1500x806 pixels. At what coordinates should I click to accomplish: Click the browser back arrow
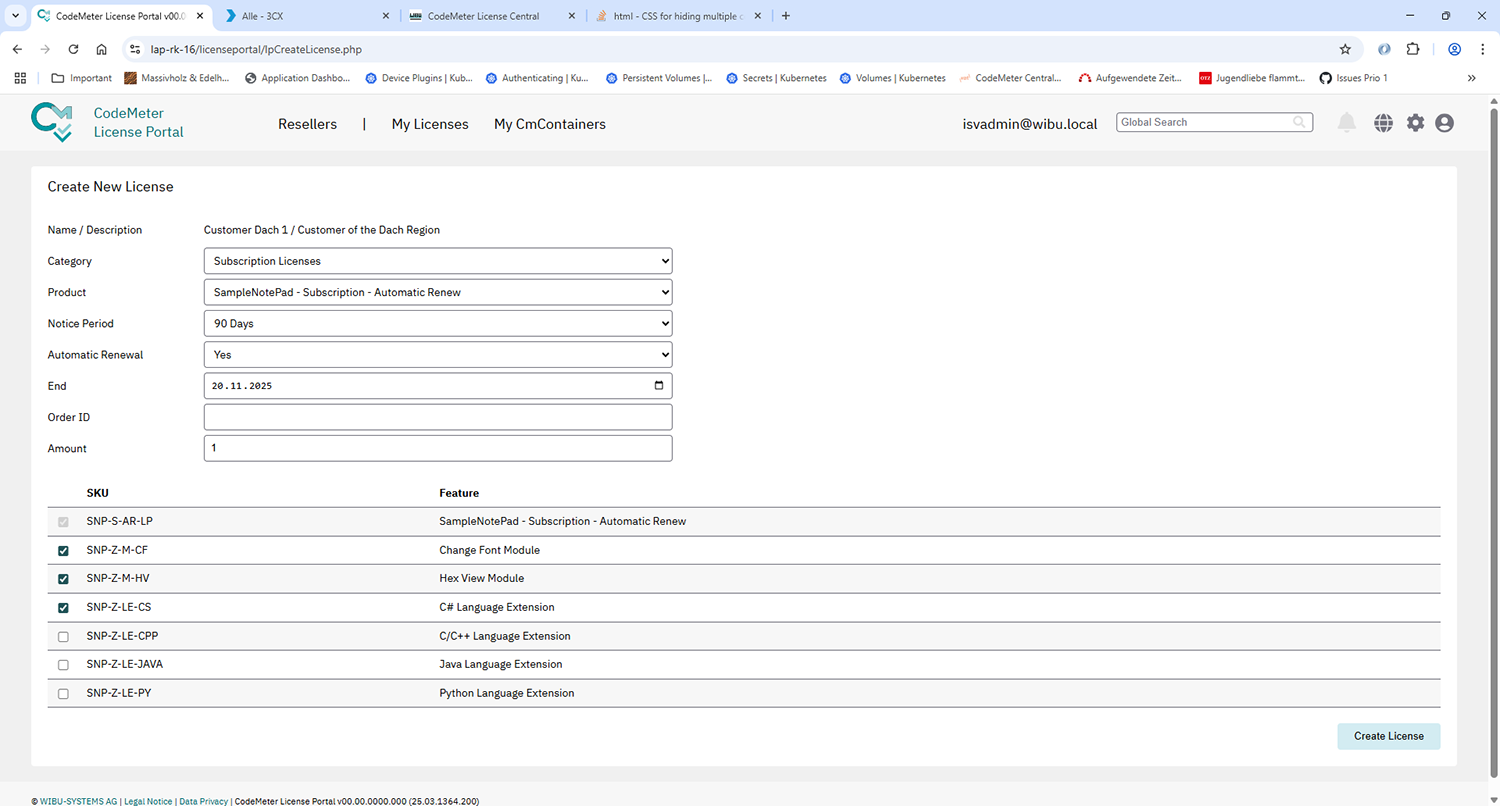[17, 48]
